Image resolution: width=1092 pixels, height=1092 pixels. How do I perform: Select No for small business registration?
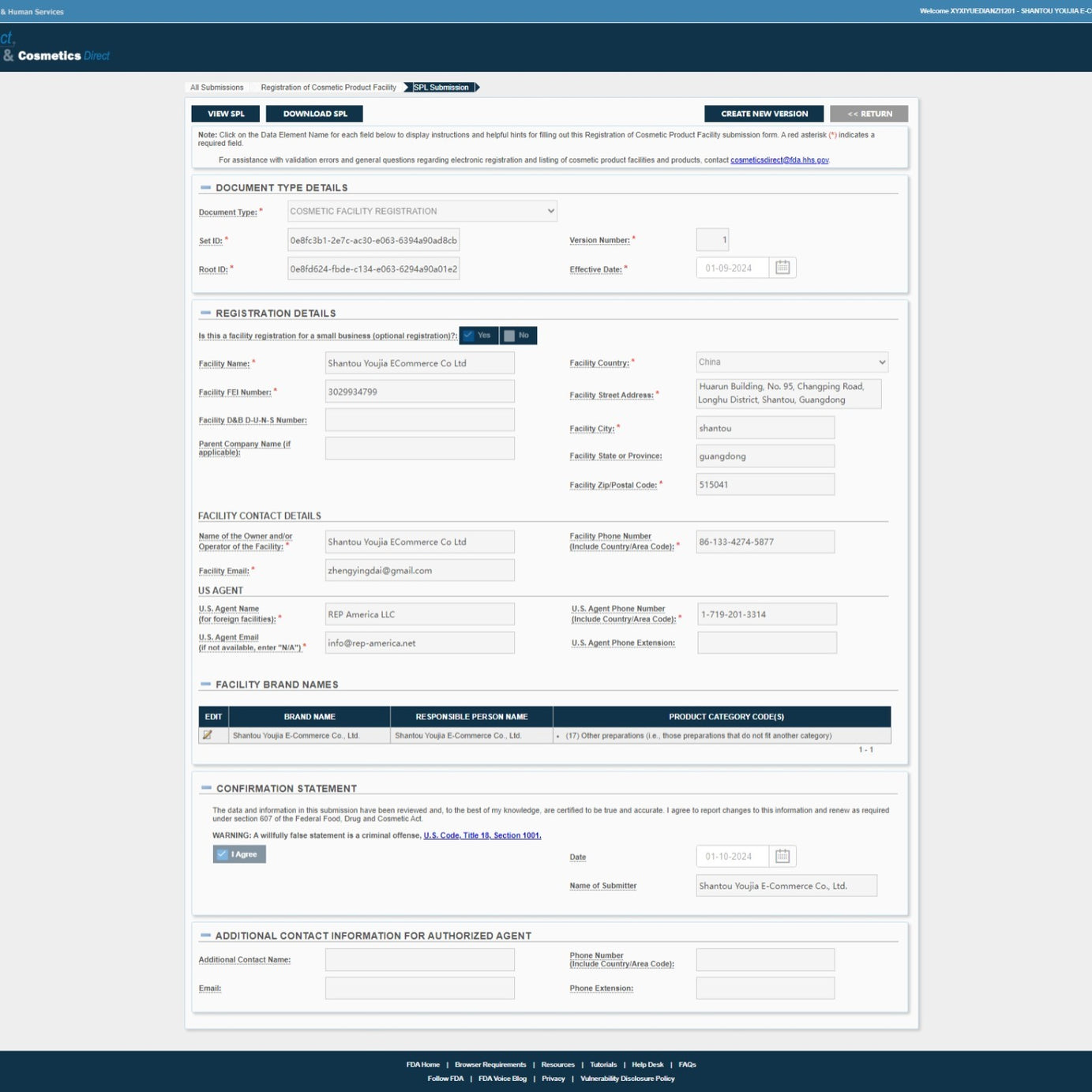tap(518, 336)
